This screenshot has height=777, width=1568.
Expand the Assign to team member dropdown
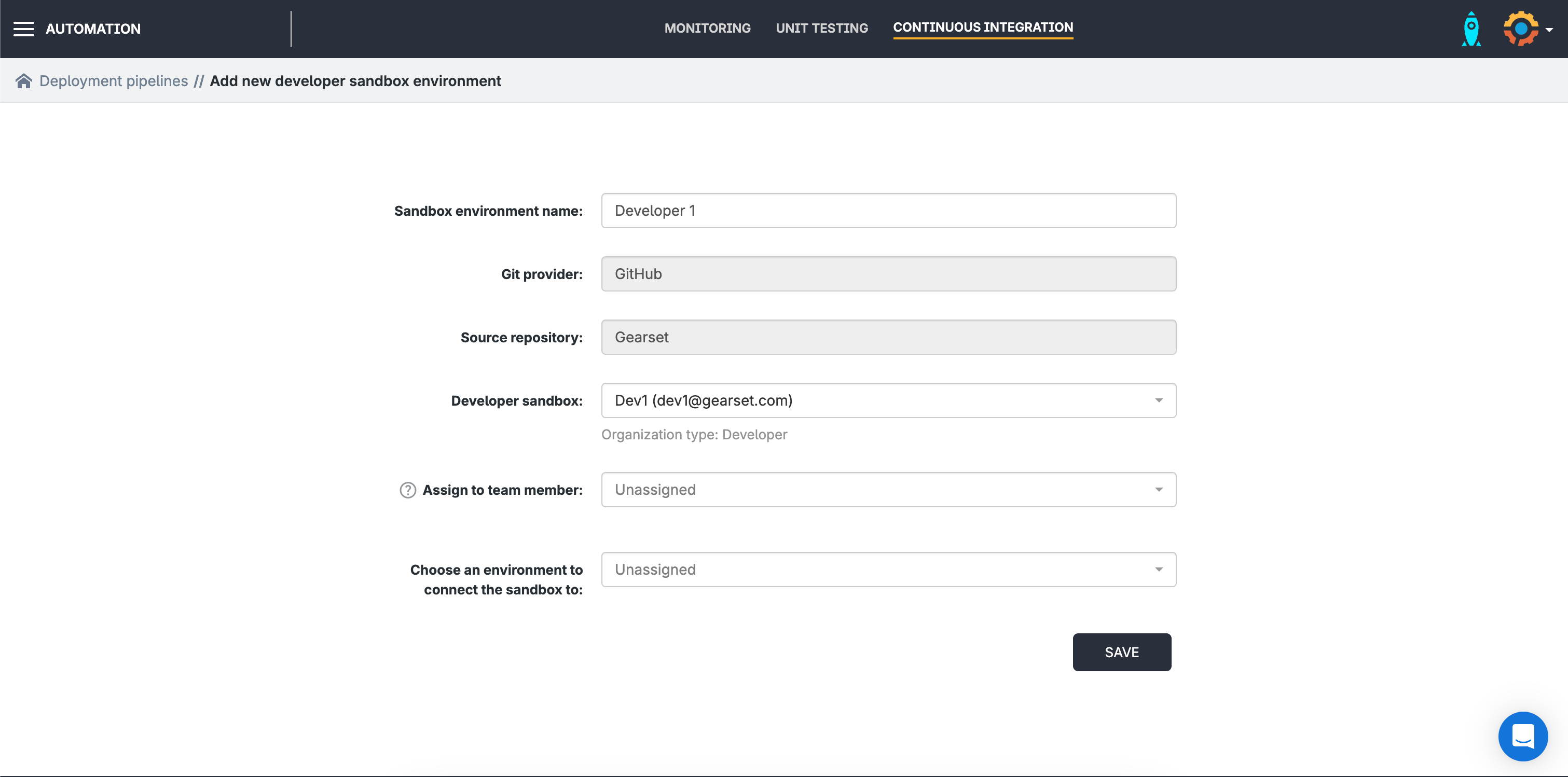(888, 490)
